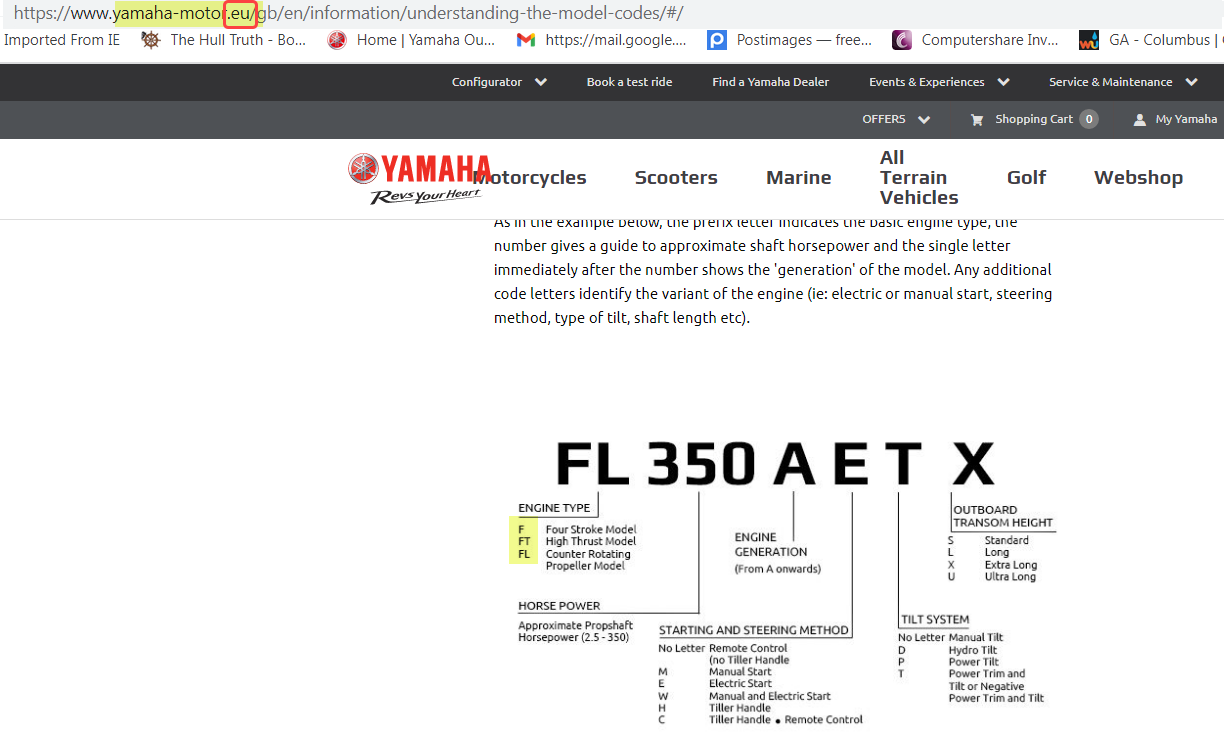The width and height of the screenshot is (1224, 737).
Task: Click the browser address bar URL
Action: (349, 14)
